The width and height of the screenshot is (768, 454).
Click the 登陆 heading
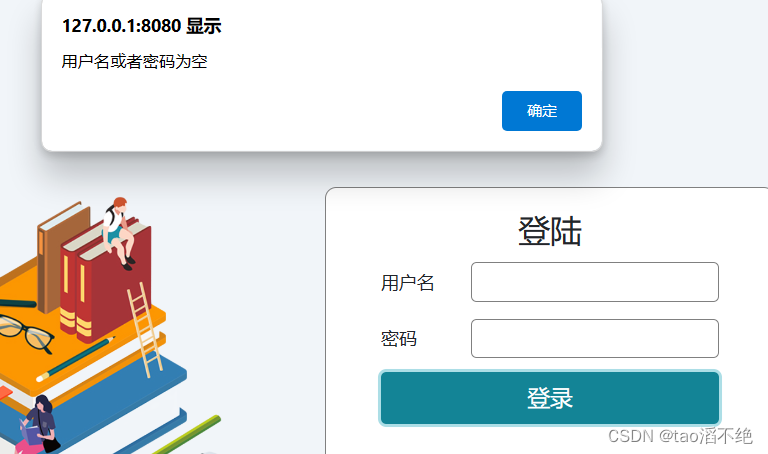pos(550,231)
